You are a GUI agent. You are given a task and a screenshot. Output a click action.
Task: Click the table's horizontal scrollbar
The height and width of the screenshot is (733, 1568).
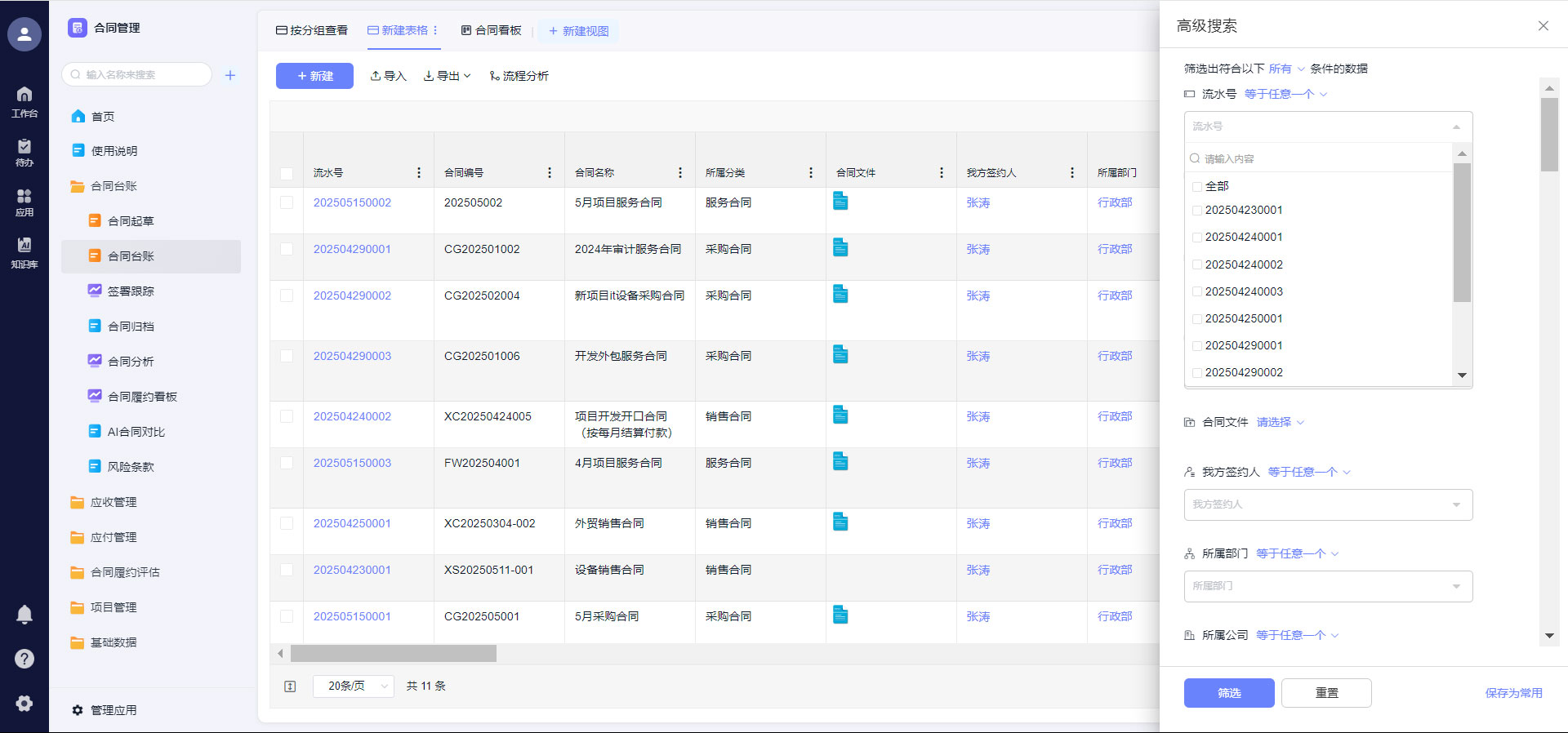point(394,654)
